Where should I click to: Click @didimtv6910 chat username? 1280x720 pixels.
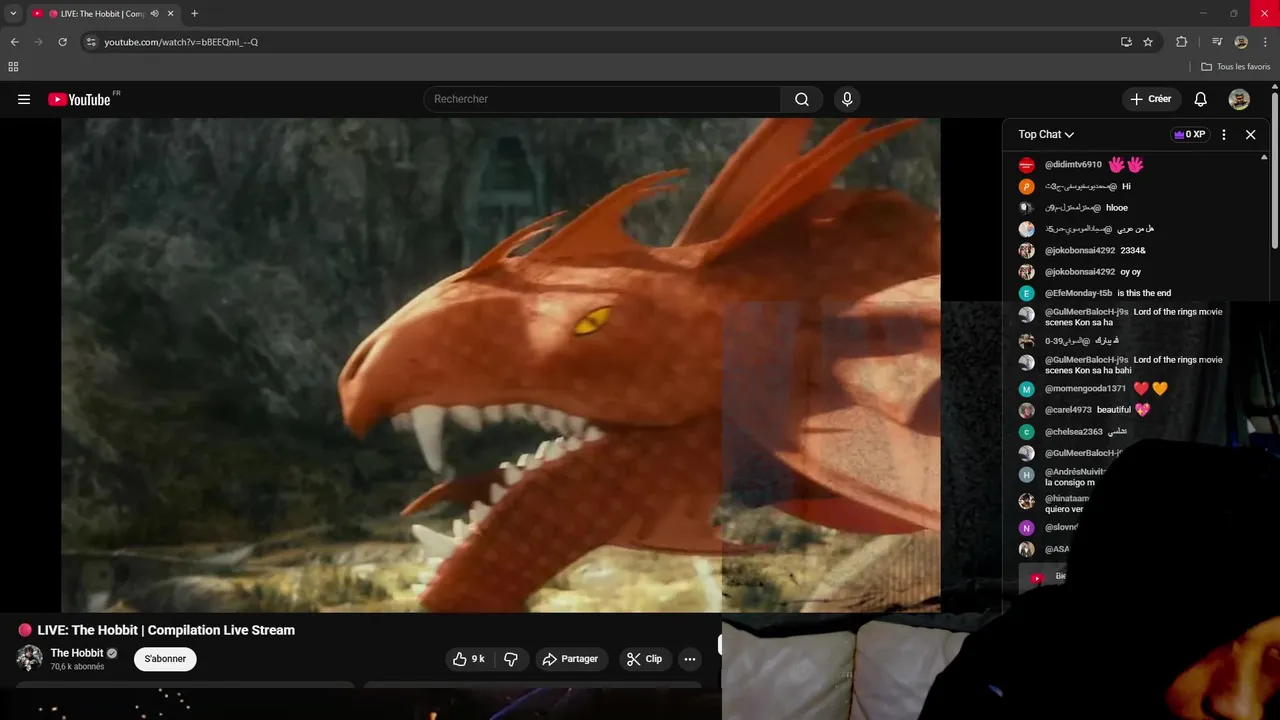tap(1073, 165)
